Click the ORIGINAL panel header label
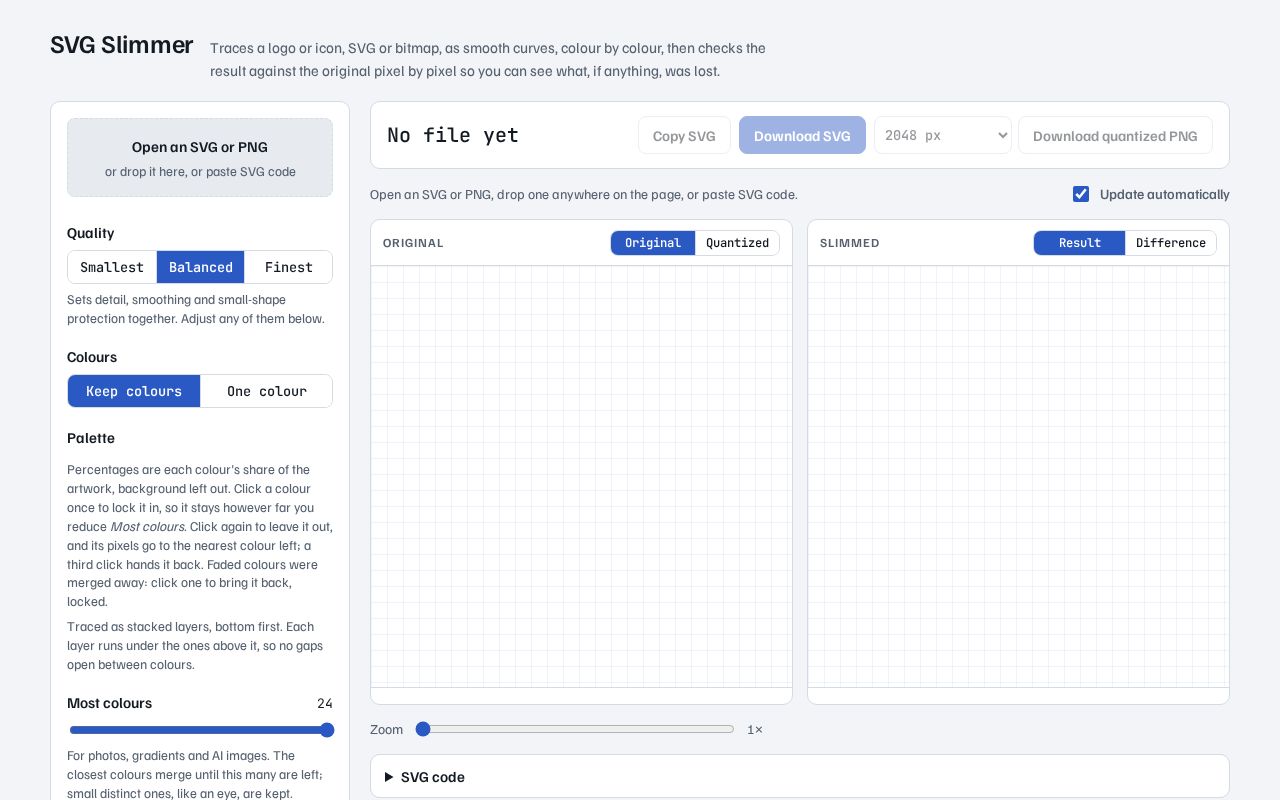The height and width of the screenshot is (800, 1280). click(413, 243)
